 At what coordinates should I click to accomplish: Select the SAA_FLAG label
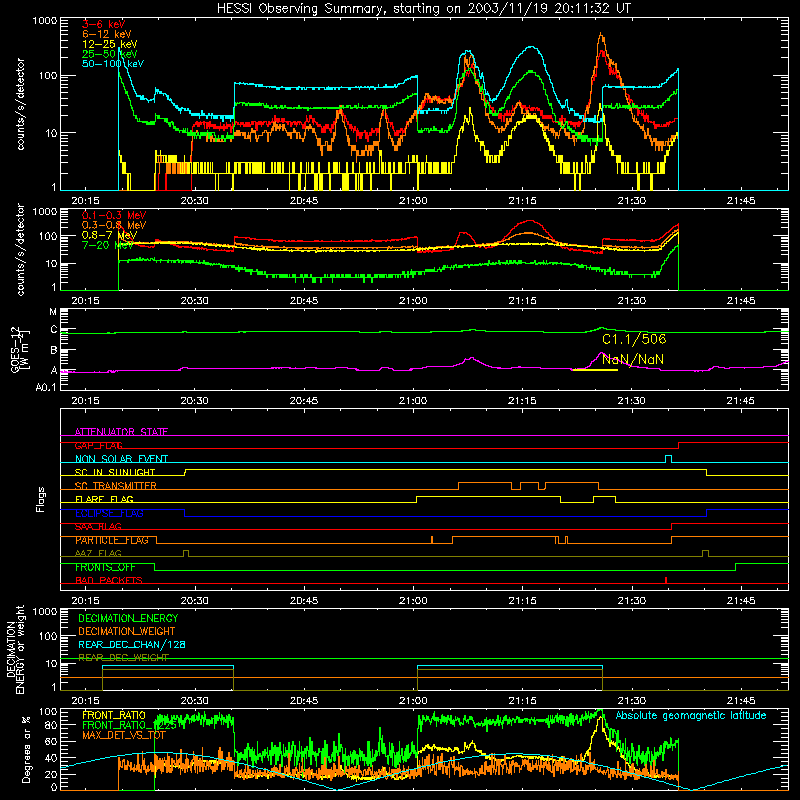(x=98, y=527)
